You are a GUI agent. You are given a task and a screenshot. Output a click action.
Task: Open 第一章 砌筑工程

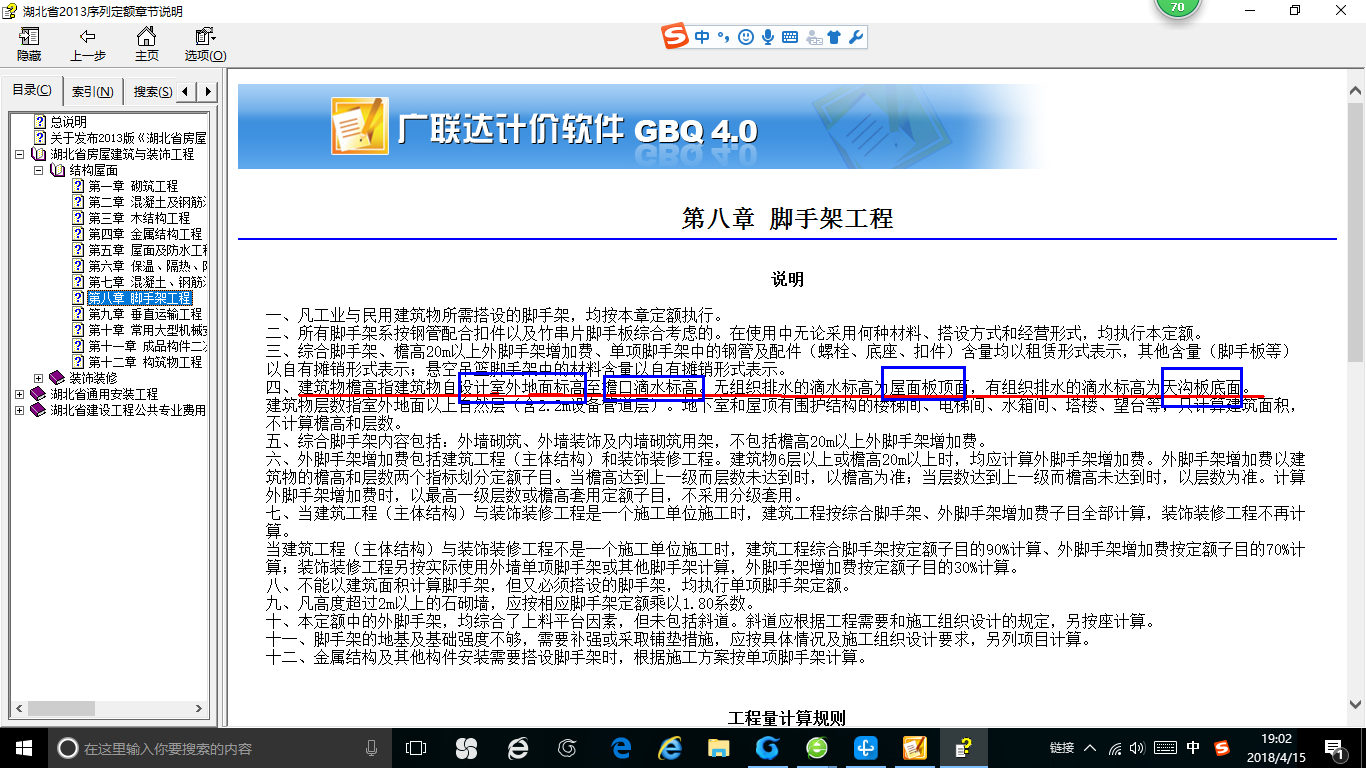pos(133,186)
